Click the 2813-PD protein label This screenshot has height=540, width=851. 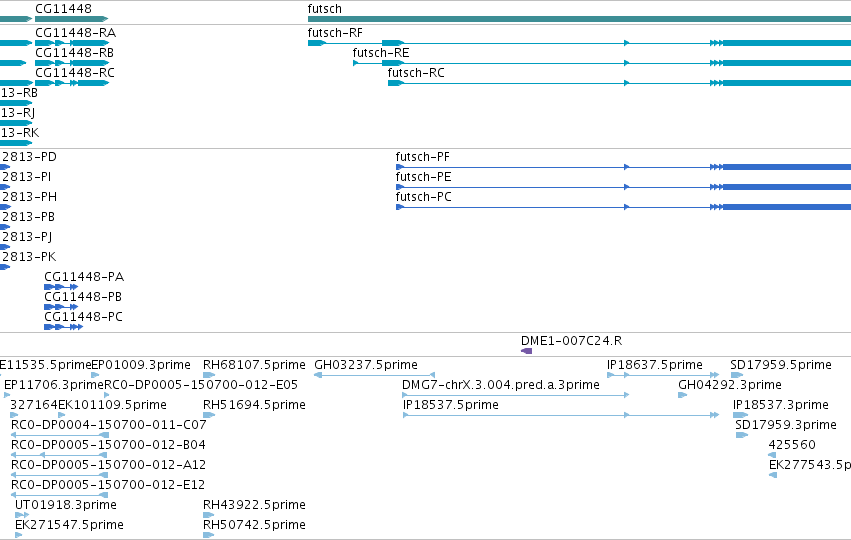click(29, 157)
